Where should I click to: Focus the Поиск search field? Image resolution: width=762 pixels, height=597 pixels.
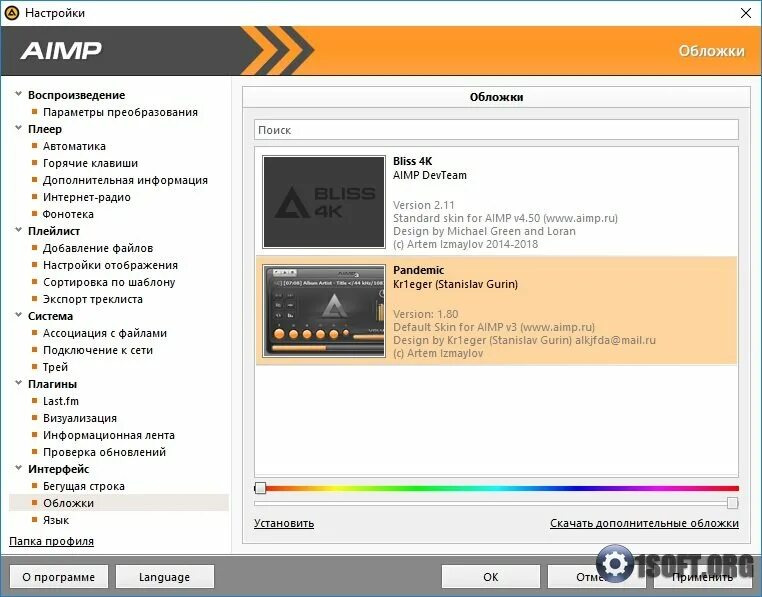(496, 130)
